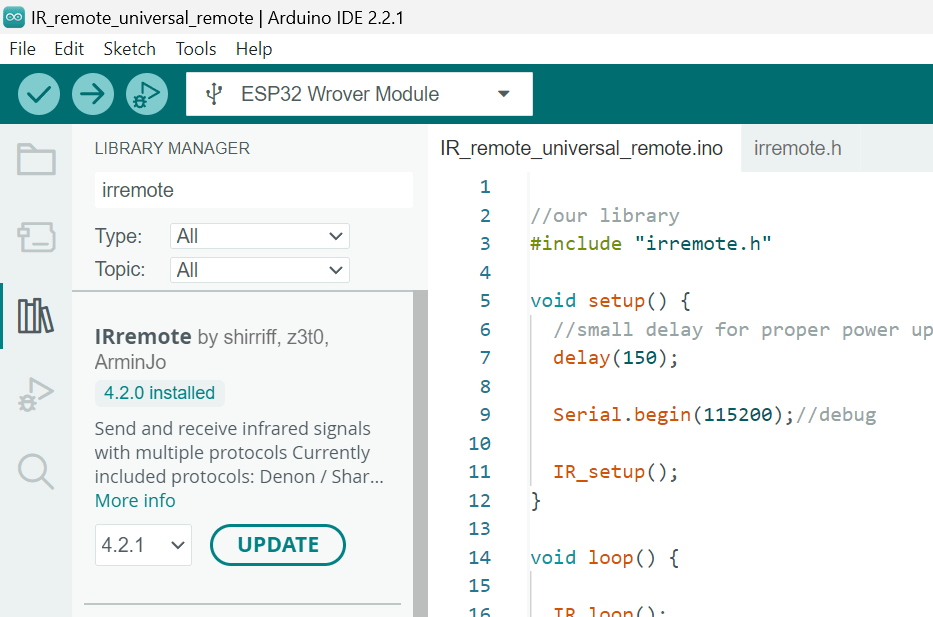Click the irremote library search field
The width and height of the screenshot is (933, 617).
point(253,190)
